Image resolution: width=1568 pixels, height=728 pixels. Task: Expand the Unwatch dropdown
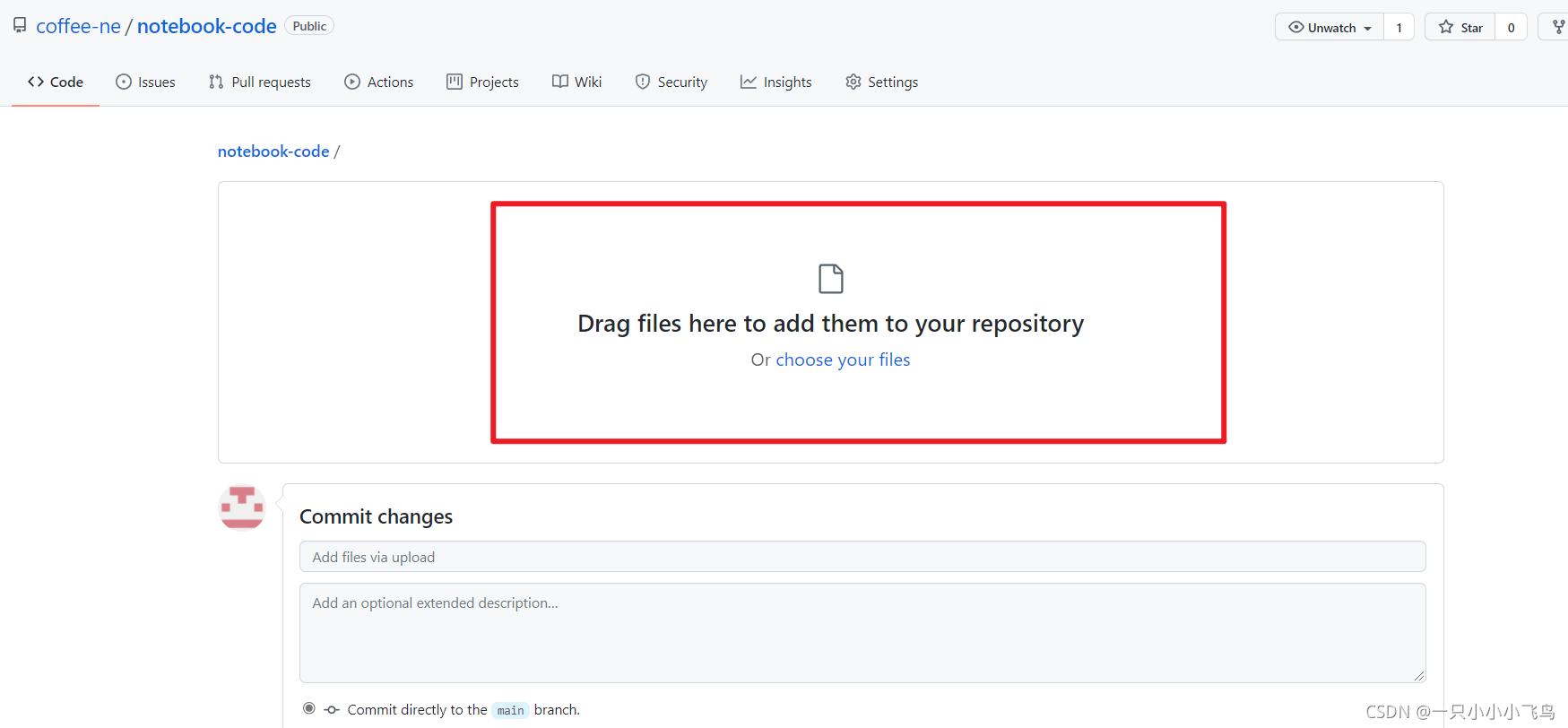1330,28
